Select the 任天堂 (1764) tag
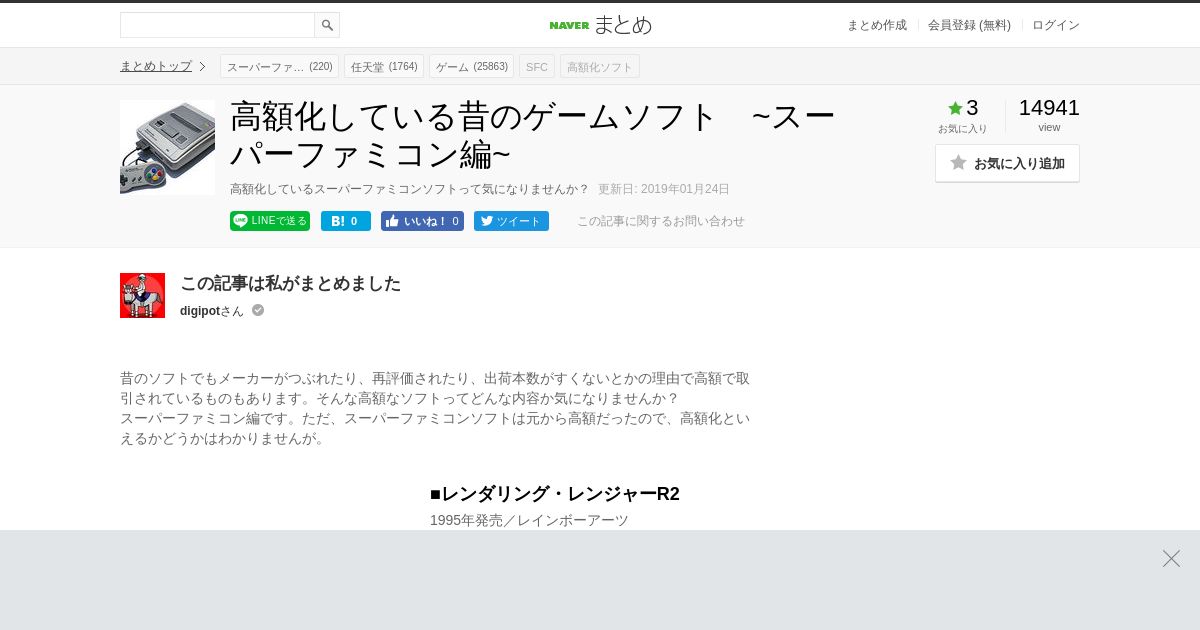 point(384,66)
